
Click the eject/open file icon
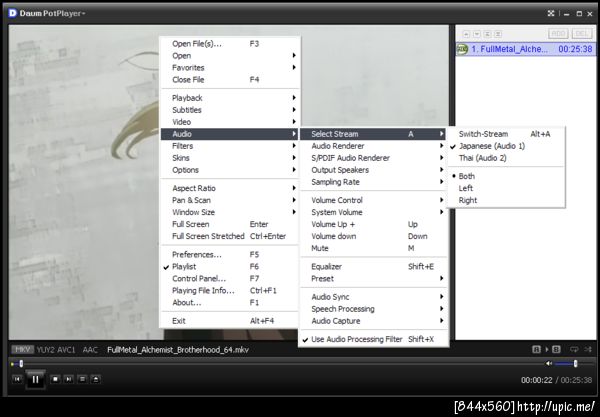96,379
